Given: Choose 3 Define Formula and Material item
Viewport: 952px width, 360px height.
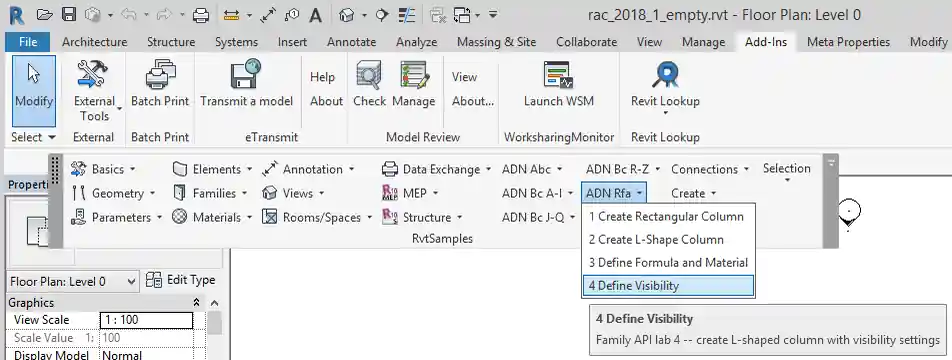Looking at the screenshot, I should (x=668, y=262).
